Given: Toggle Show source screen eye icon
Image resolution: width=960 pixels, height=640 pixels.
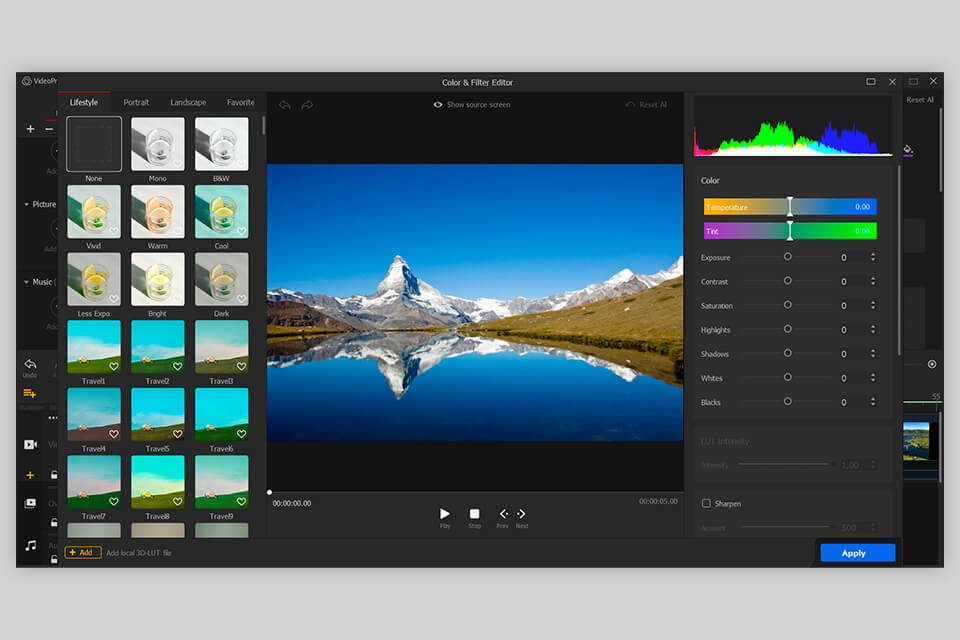Looking at the screenshot, I should [x=438, y=105].
